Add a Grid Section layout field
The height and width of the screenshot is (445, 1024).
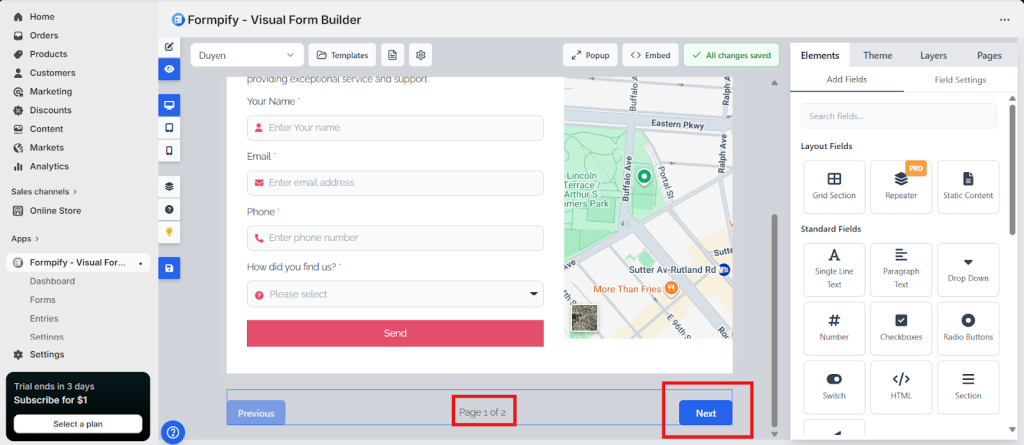click(834, 186)
